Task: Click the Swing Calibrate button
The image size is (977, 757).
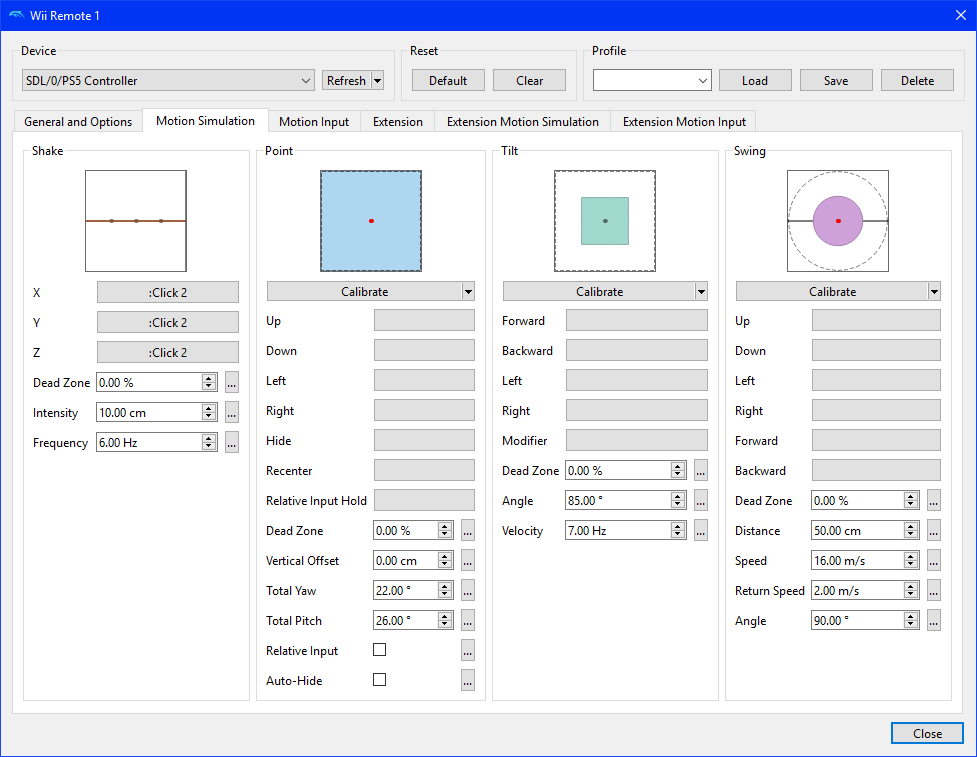Action: coord(832,292)
